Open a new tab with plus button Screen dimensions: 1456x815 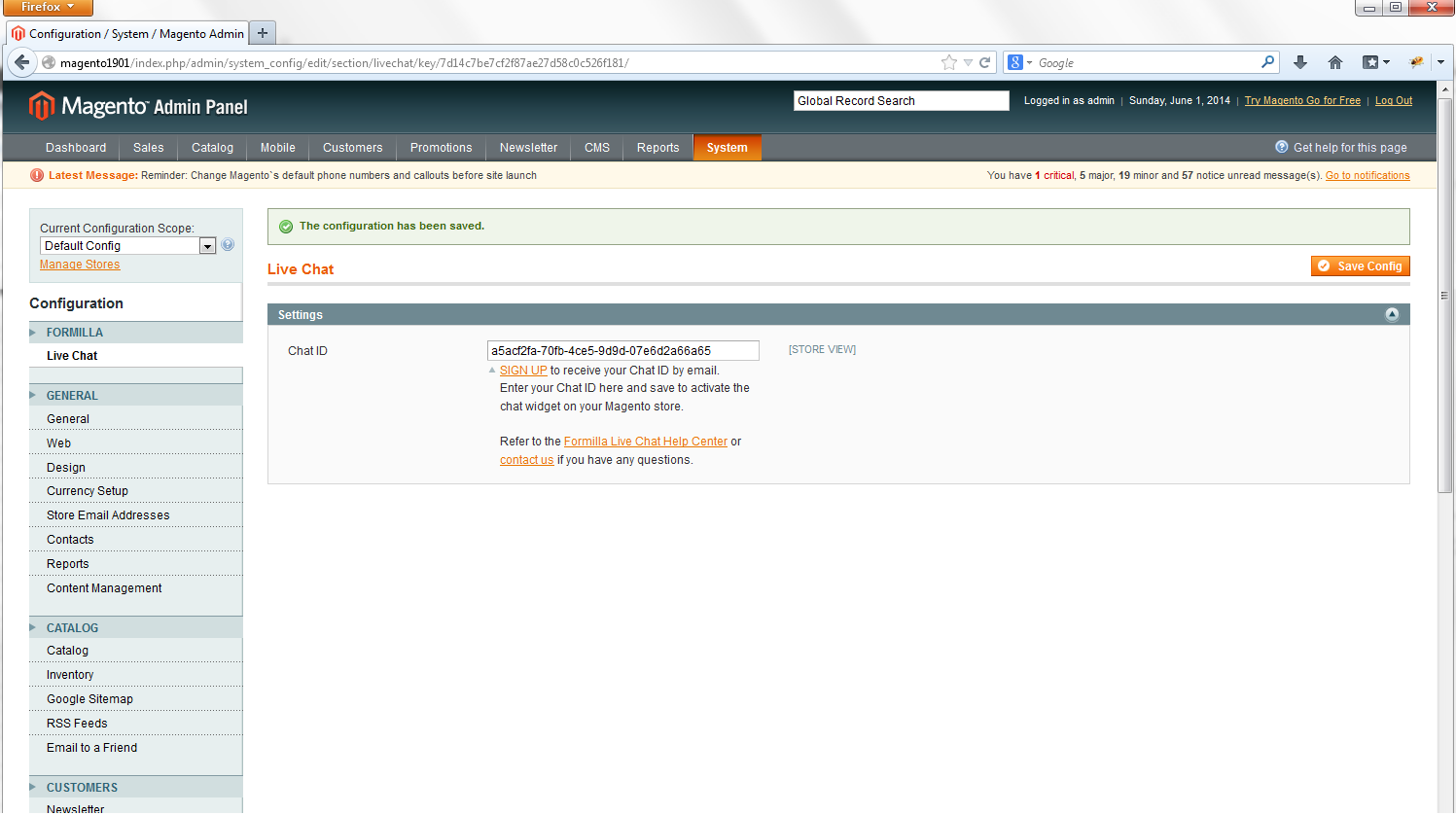click(263, 33)
